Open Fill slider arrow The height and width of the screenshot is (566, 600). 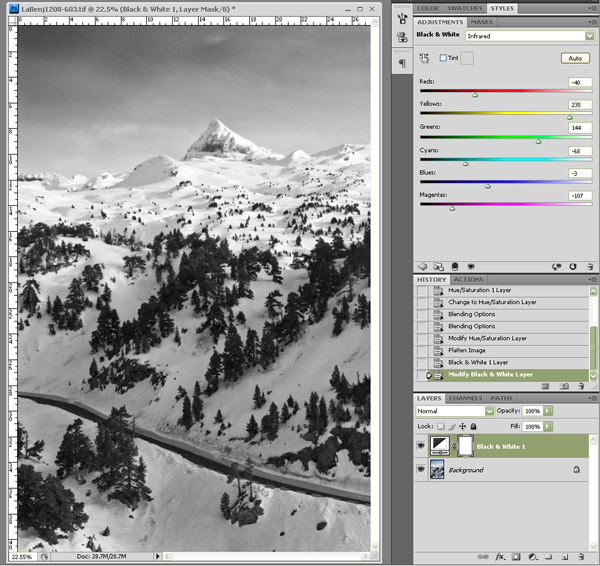tap(548, 426)
